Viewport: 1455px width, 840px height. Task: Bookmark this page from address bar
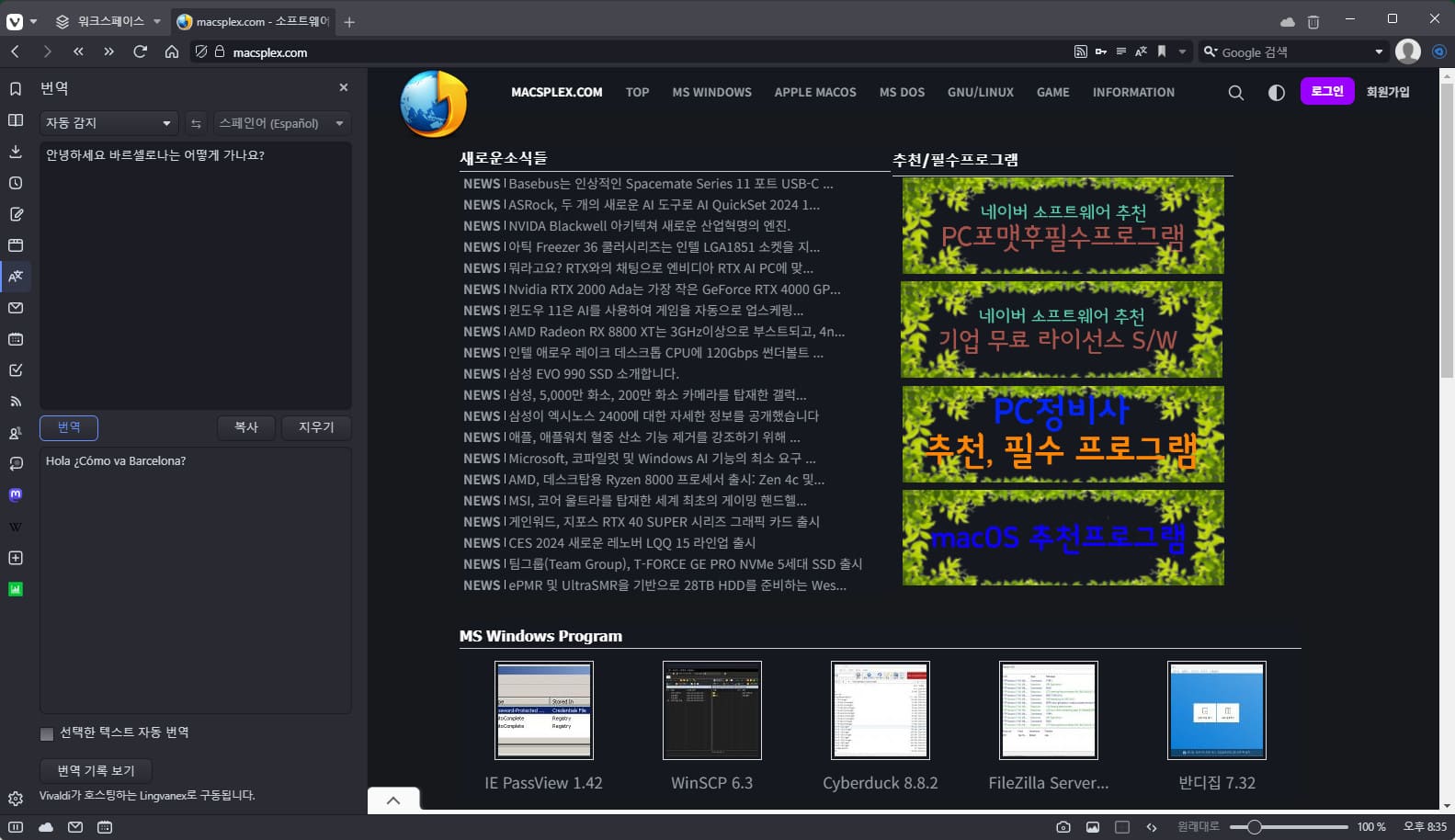coord(1162,51)
